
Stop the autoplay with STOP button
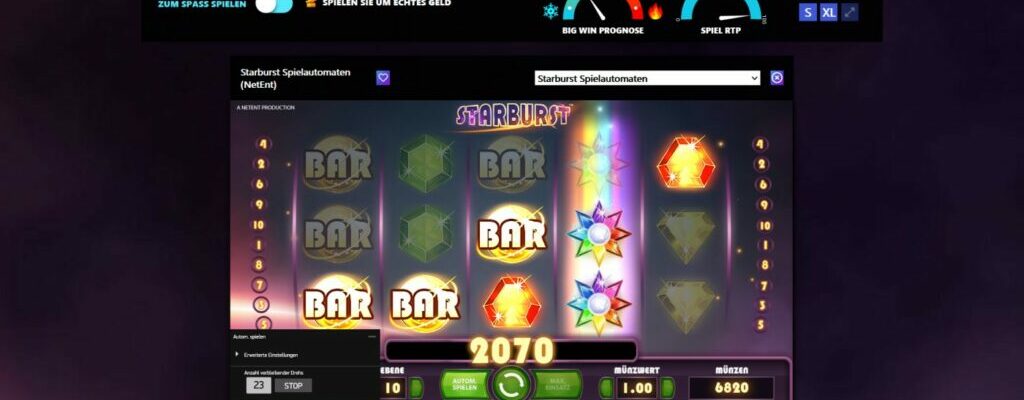point(293,385)
